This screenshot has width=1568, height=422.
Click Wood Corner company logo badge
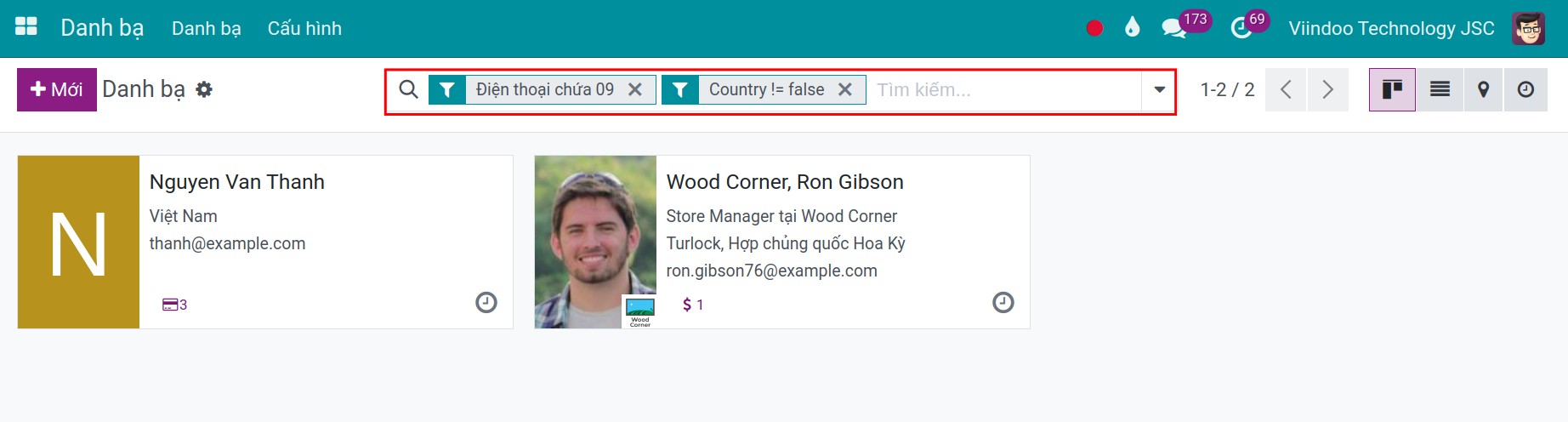[x=639, y=311]
